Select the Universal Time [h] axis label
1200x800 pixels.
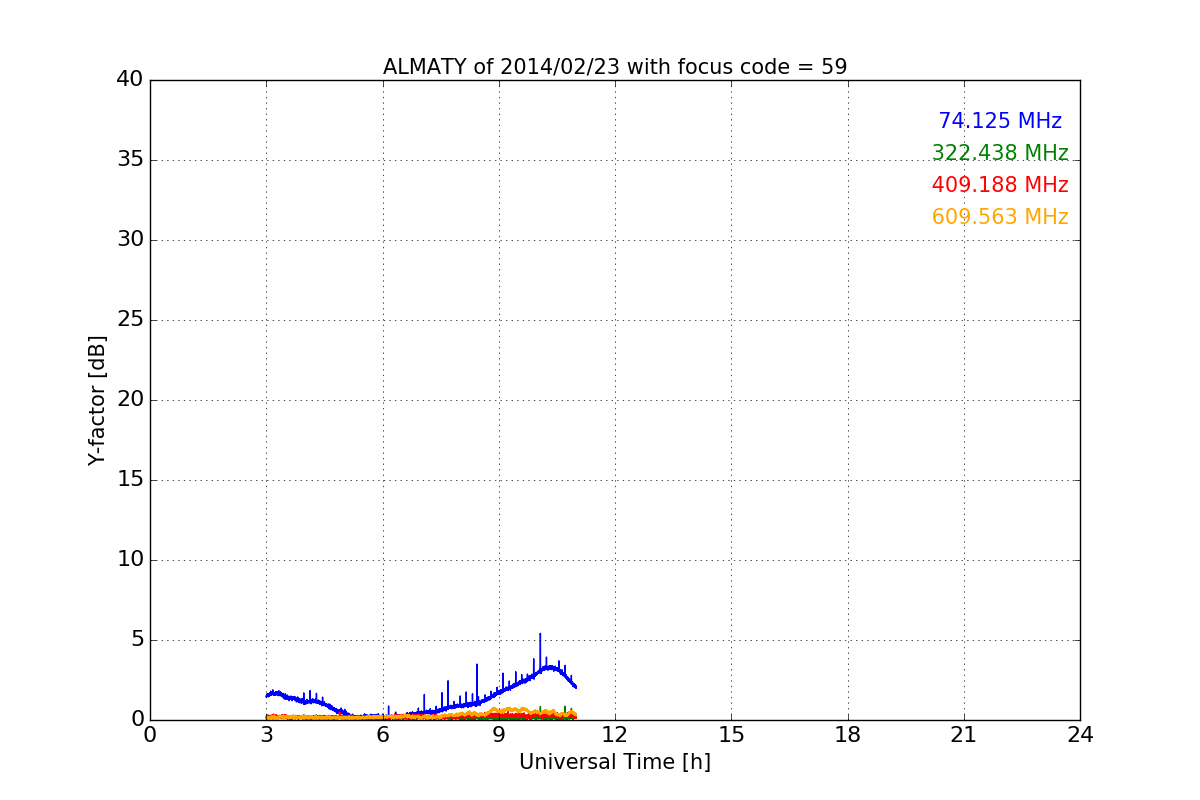[x=615, y=762]
